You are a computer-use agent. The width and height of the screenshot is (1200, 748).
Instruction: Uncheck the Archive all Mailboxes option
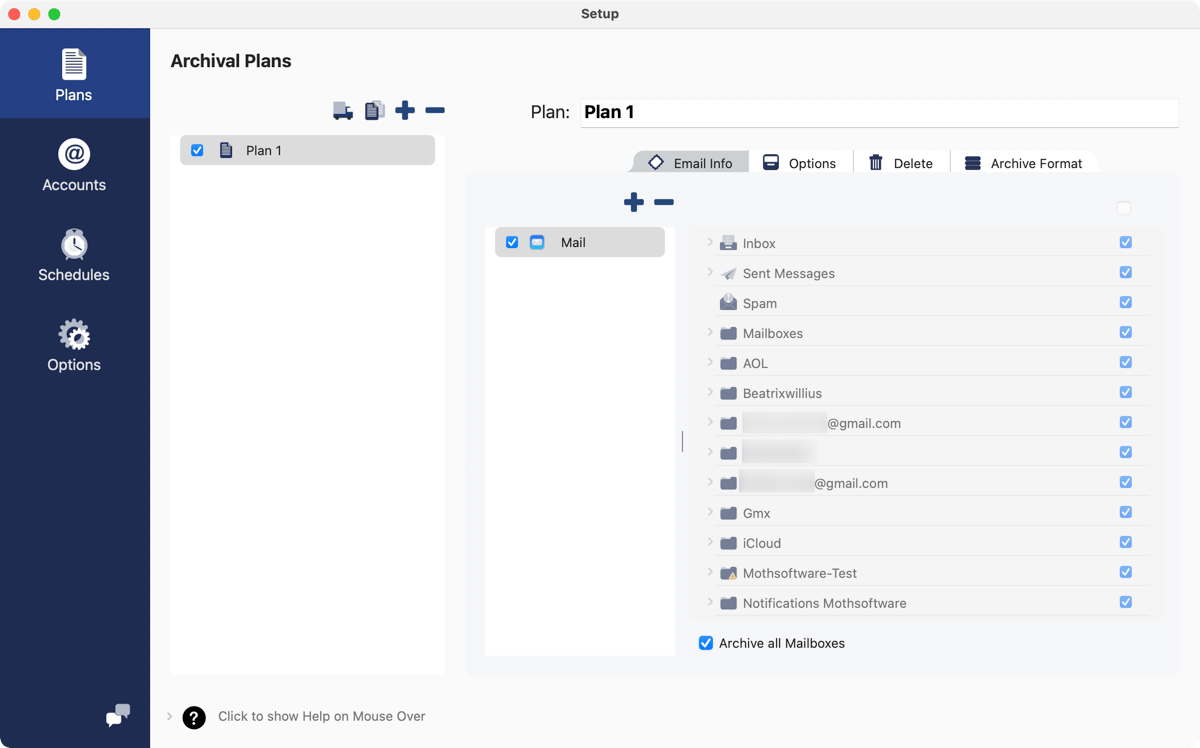point(706,642)
